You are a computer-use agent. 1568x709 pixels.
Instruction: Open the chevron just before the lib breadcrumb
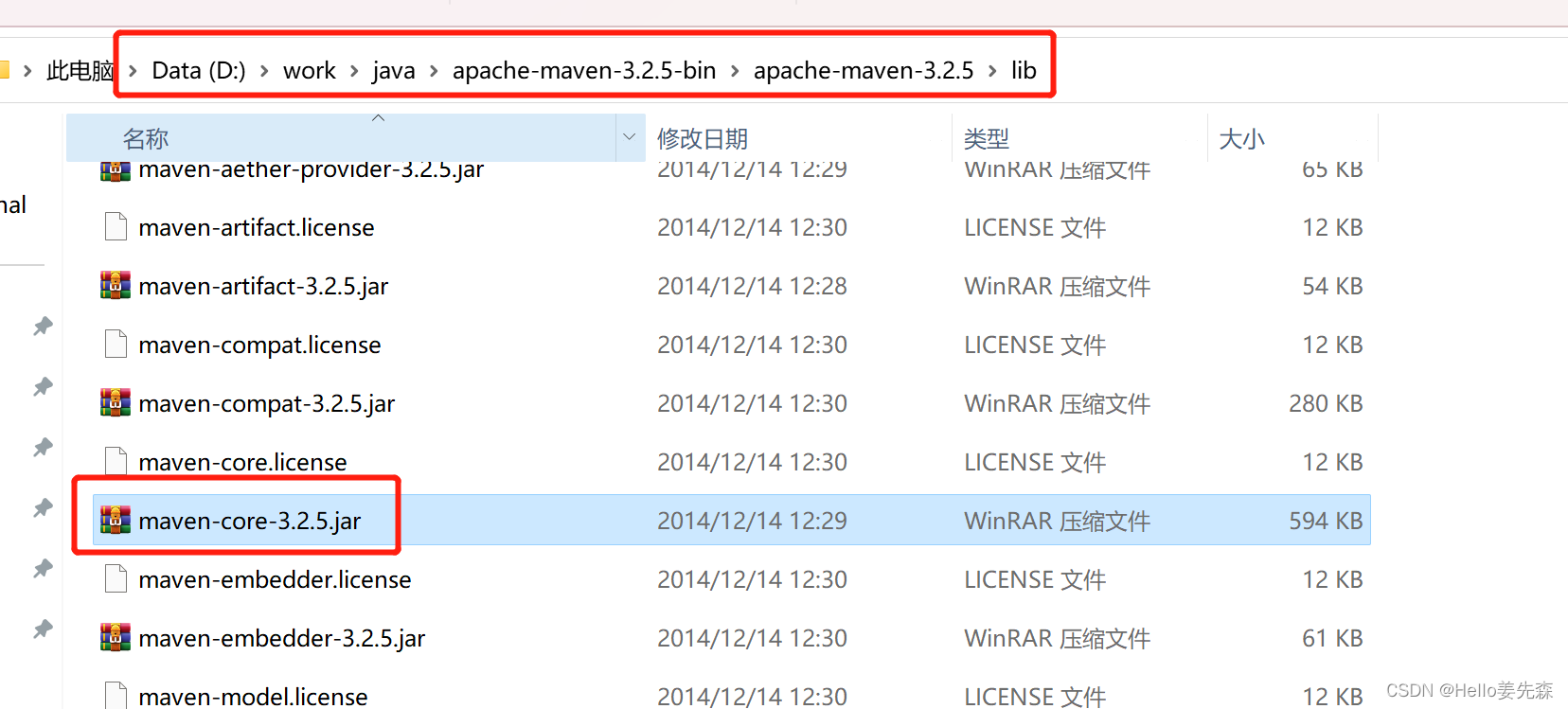(992, 71)
